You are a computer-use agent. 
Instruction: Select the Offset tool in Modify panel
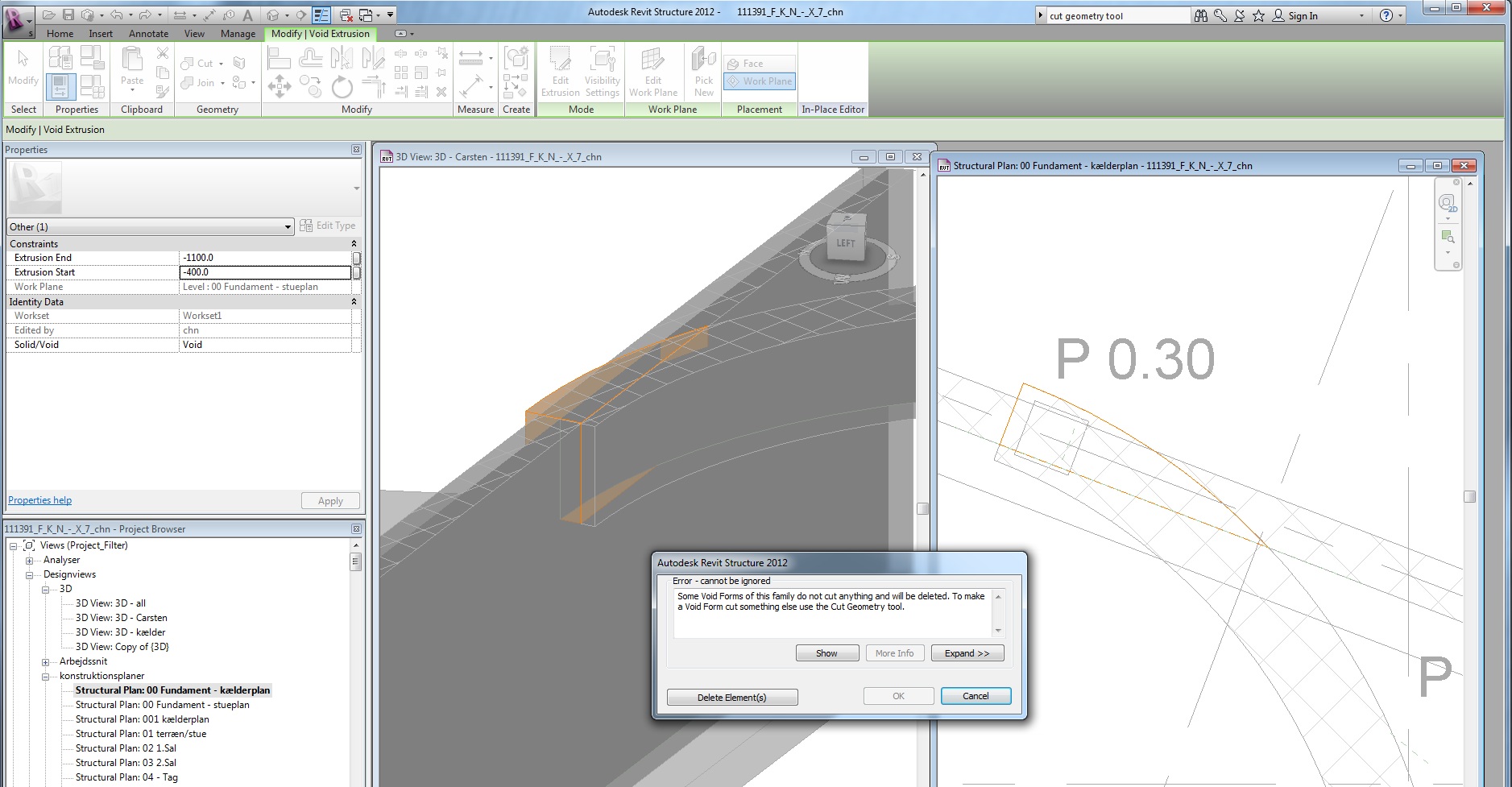[310, 57]
